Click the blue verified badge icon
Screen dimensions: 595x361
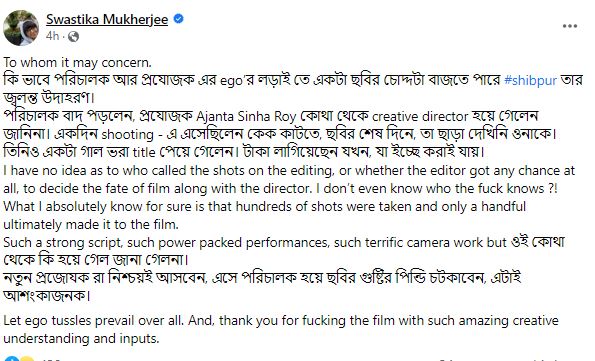coord(178,19)
